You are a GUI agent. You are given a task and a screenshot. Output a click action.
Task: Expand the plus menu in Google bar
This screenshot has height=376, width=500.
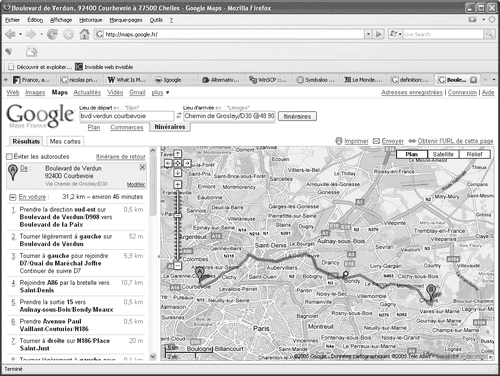[x=160, y=93]
